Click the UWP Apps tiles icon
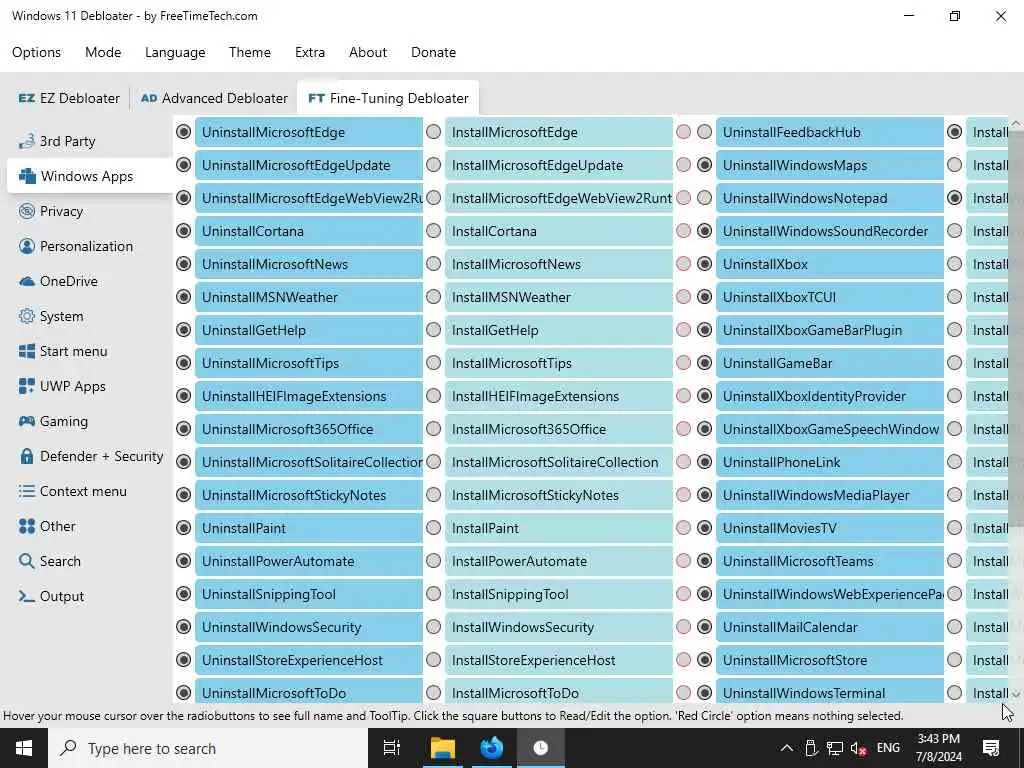Image resolution: width=1024 pixels, height=768 pixels. click(27, 386)
